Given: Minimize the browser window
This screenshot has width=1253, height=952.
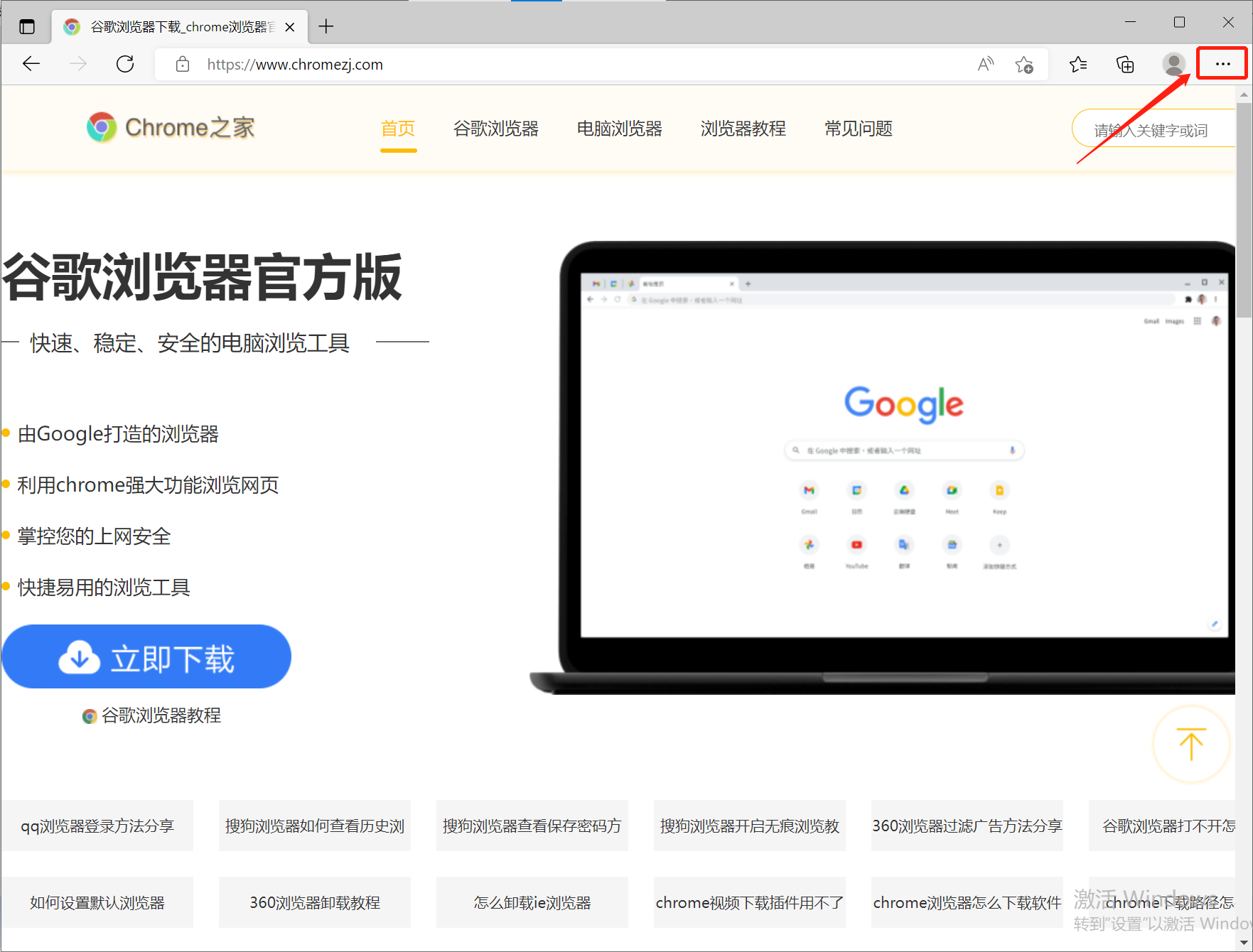Looking at the screenshot, I should pos(1130,22).
